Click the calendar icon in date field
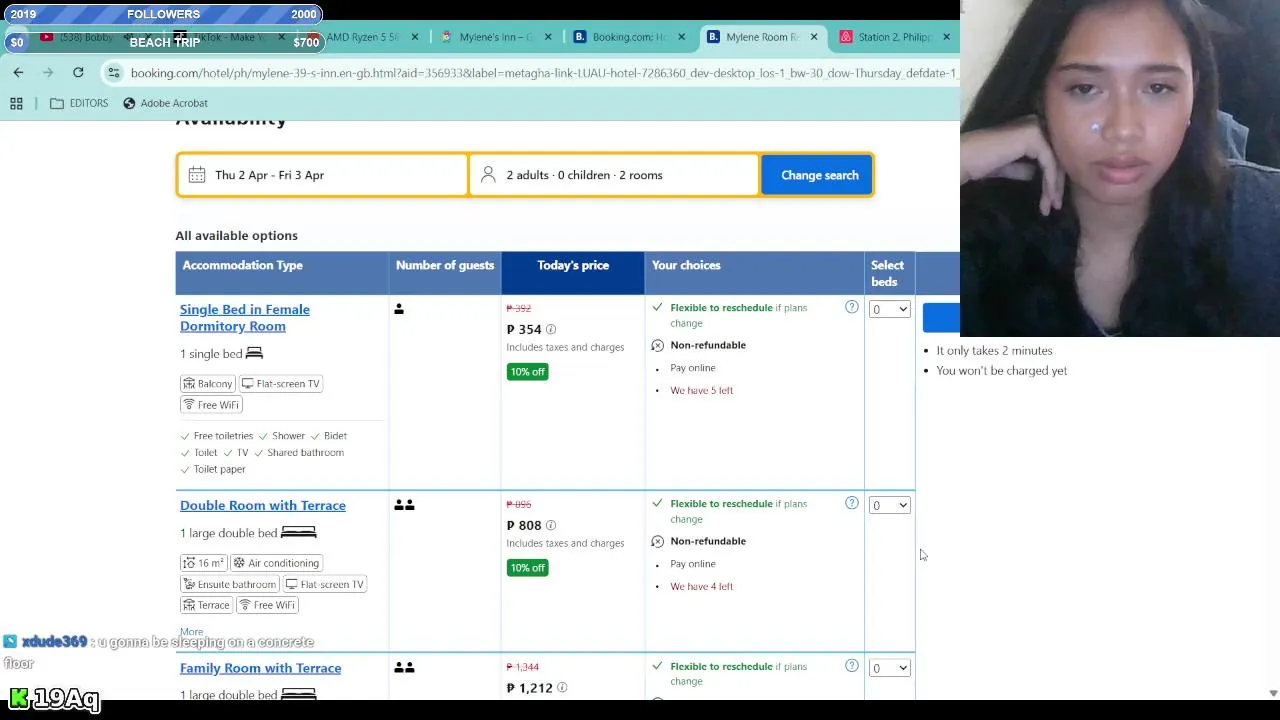Image resolution: width=1280 pixels, height=720 pixels. [197, 175]
